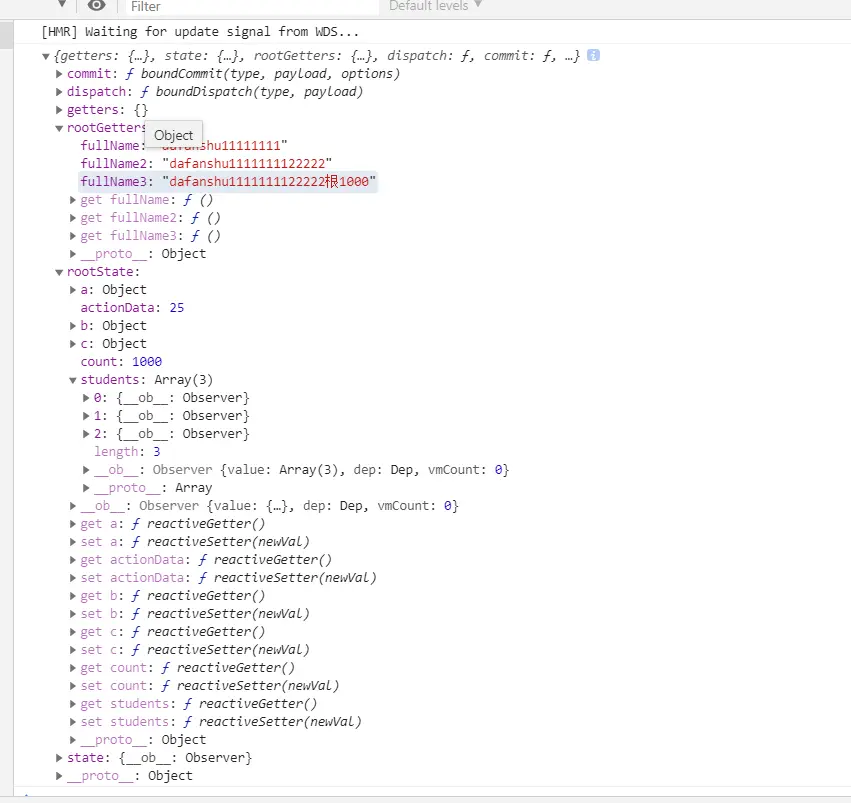Collapse the top-level {getters: {…}, state: …} object
Viewport: 851px width, 803px height.
46,56
